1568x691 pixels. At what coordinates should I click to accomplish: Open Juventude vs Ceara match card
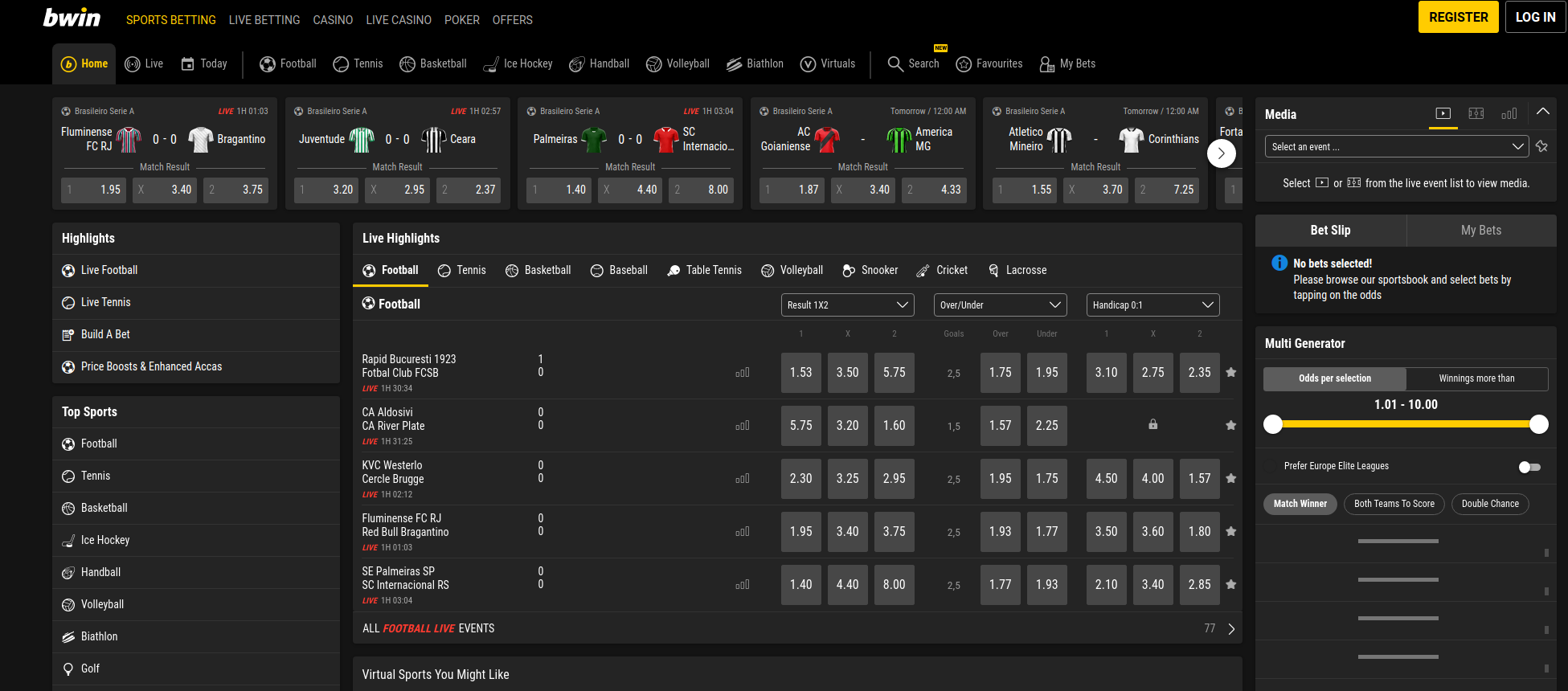(397, 153)
